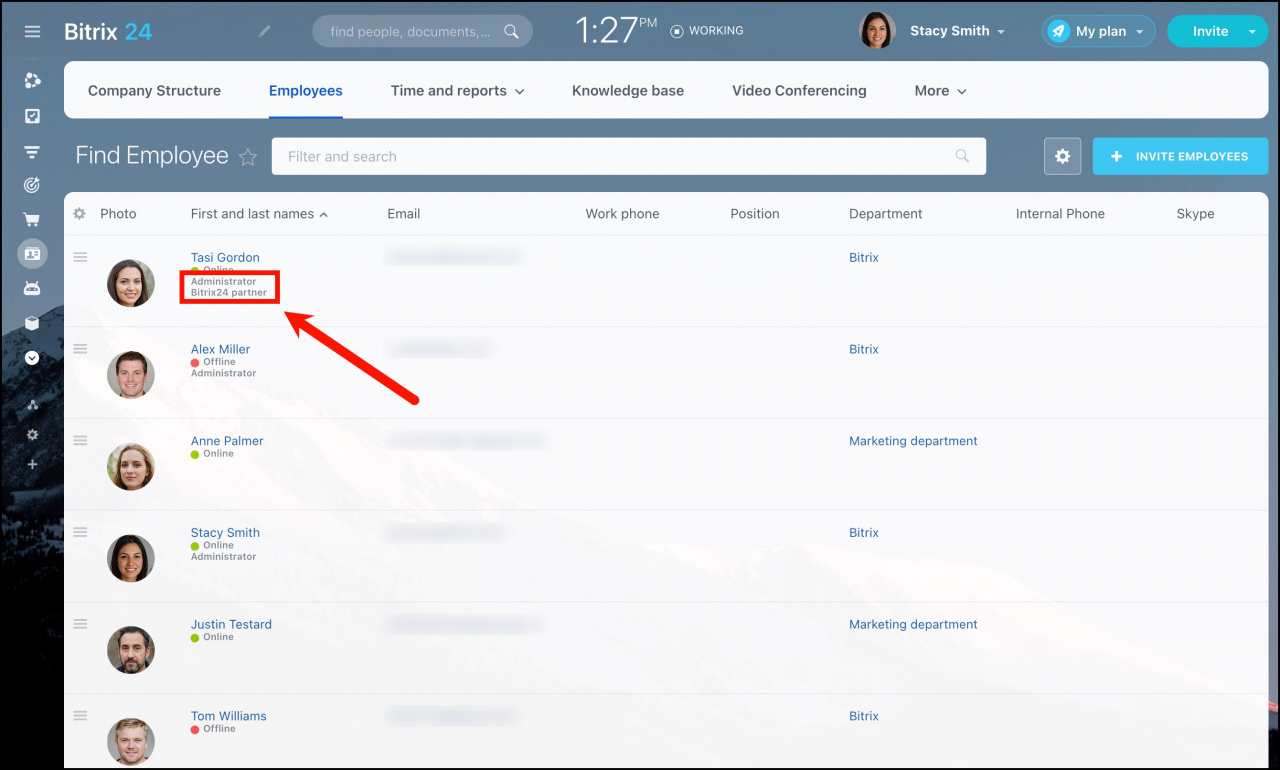Viewport: 1280px width, 770px height.
Task: Click the WORKING status stop icon
Action: pyautogui.click(x=677, y=31)
